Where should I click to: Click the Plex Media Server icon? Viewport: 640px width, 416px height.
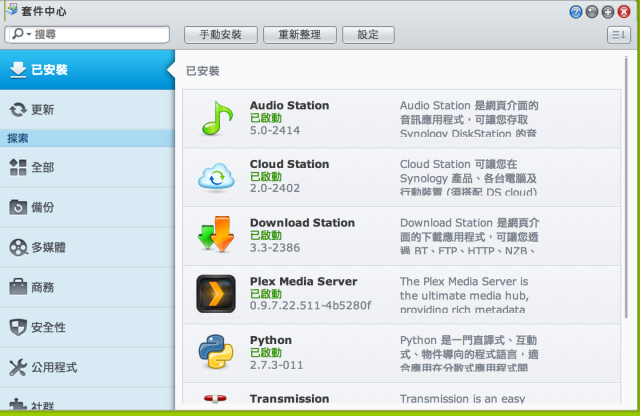click(x=216, y=294)
